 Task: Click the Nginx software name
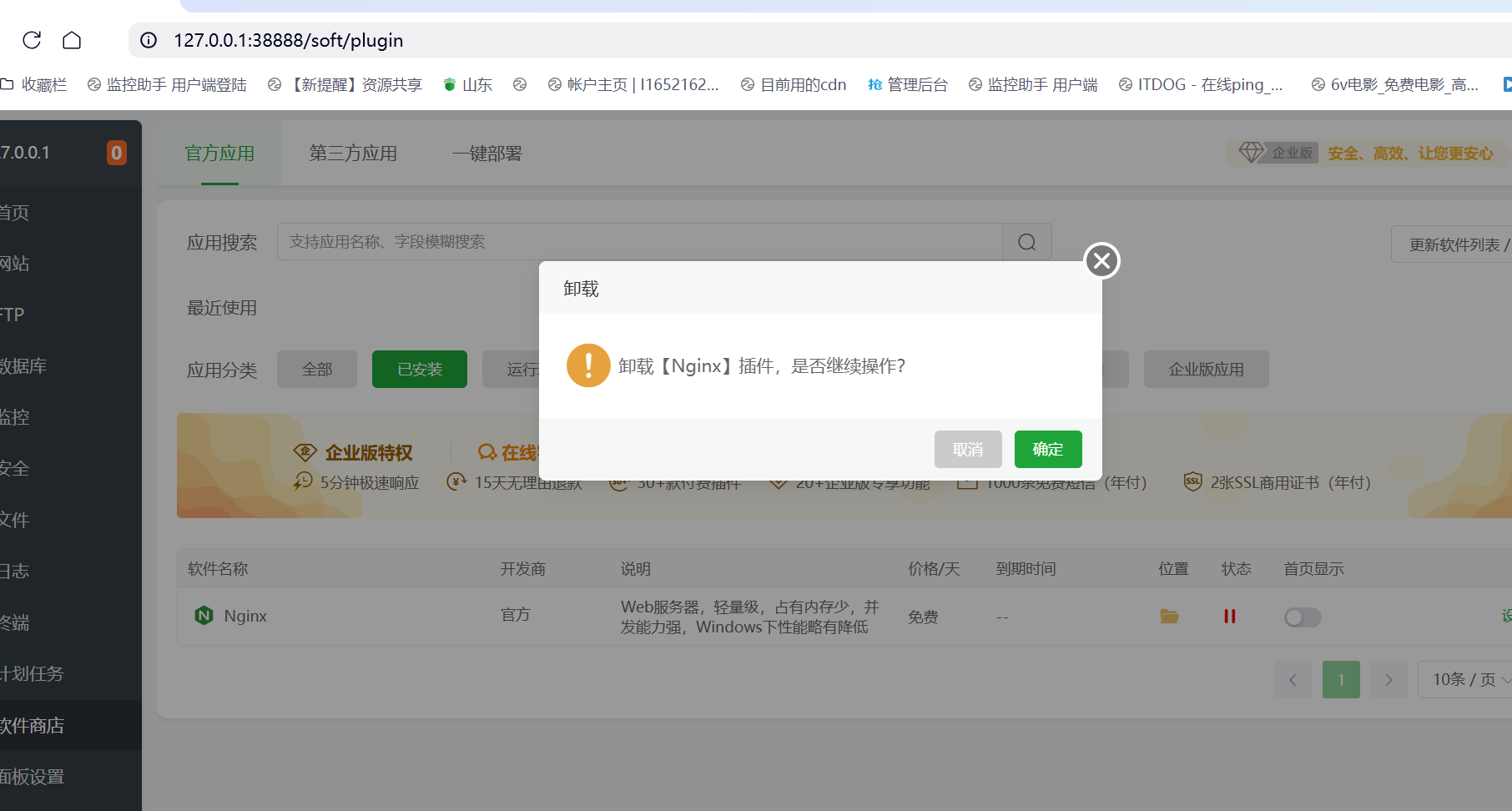[x=245, y=616]
